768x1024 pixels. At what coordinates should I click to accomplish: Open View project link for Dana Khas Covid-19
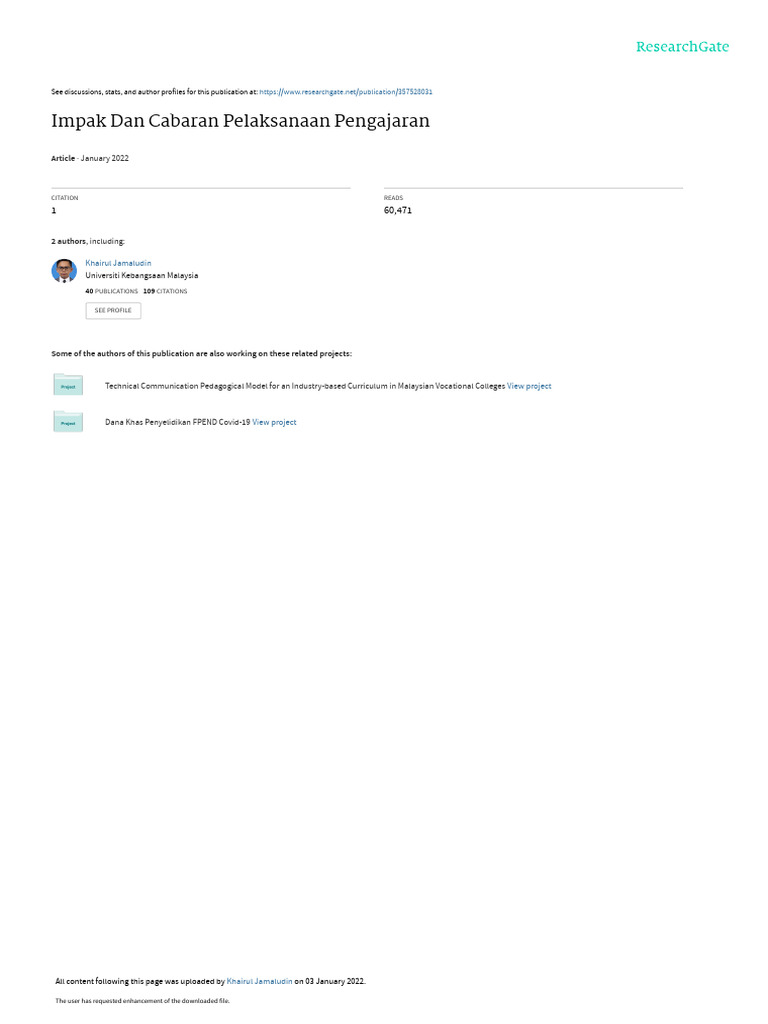(274, 423)
